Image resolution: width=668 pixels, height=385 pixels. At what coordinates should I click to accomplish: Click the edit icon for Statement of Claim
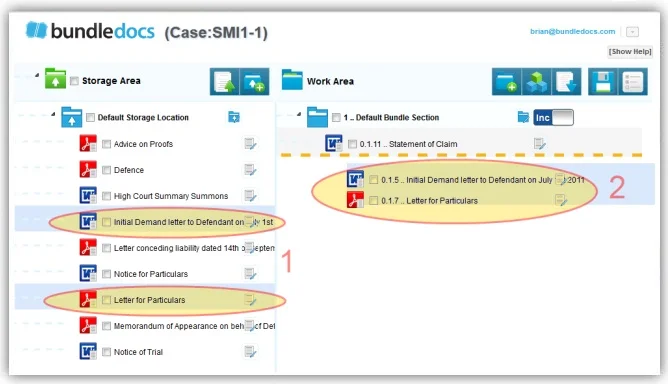539,144
